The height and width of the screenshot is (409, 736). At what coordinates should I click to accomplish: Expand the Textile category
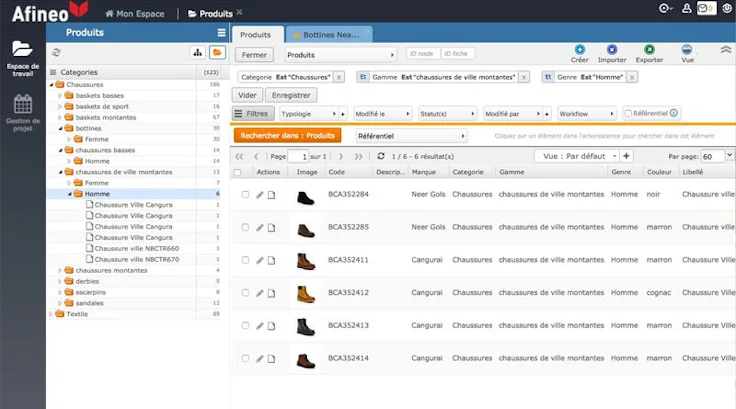tap(51, 314)
